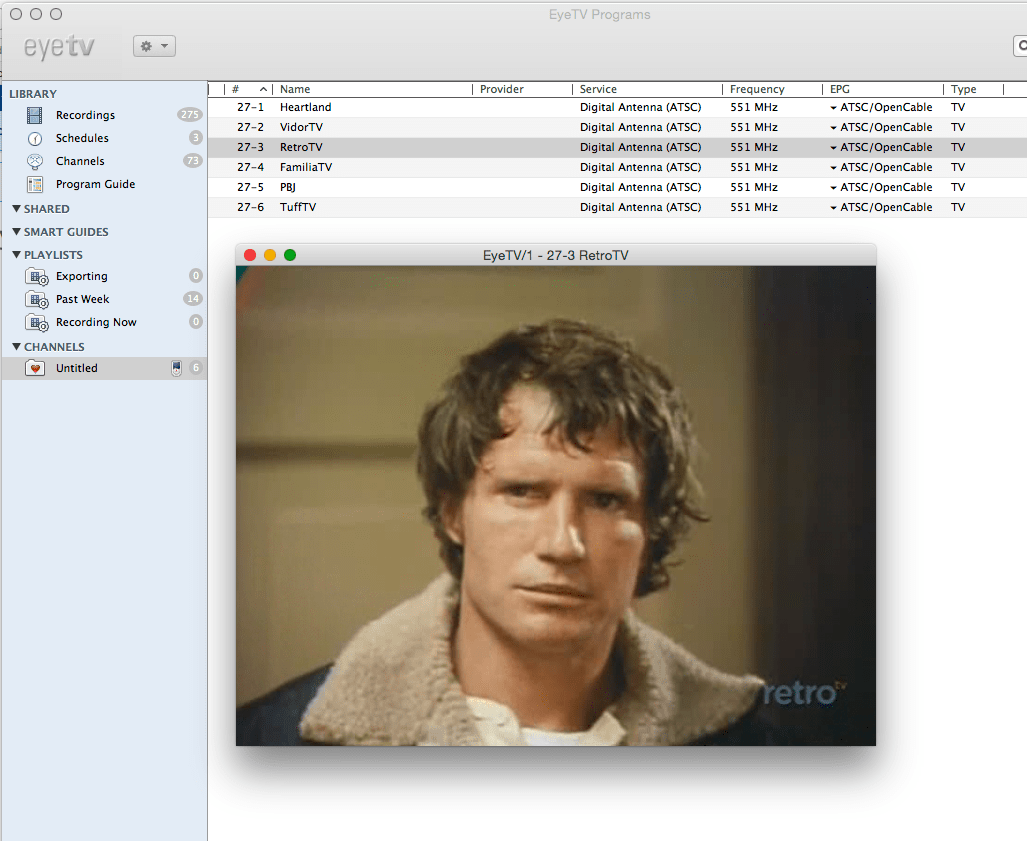Open EPG dropdown for VidorTV

[x=833, y=128]
